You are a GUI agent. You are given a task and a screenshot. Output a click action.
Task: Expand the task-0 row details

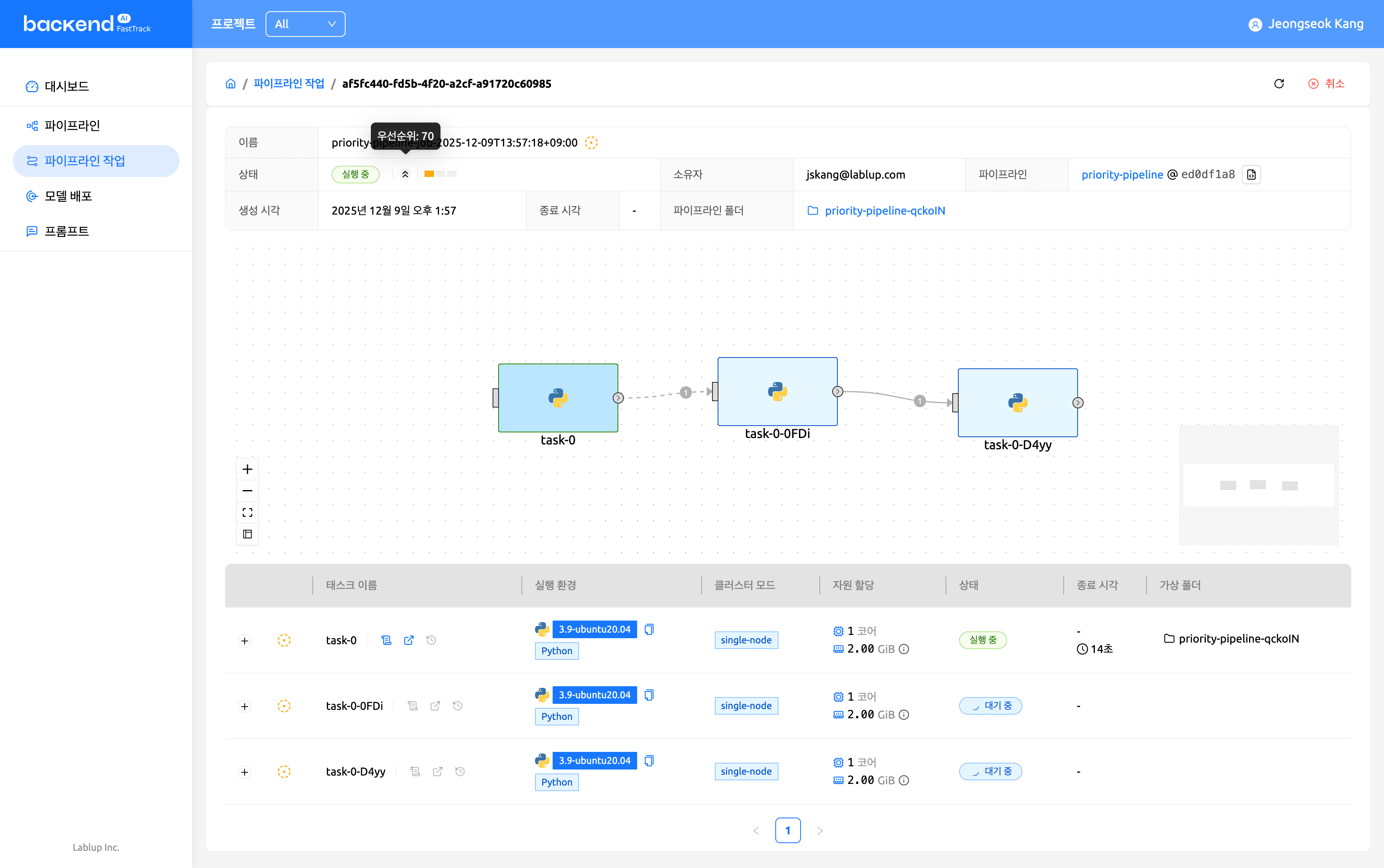(x=245, y=641)
